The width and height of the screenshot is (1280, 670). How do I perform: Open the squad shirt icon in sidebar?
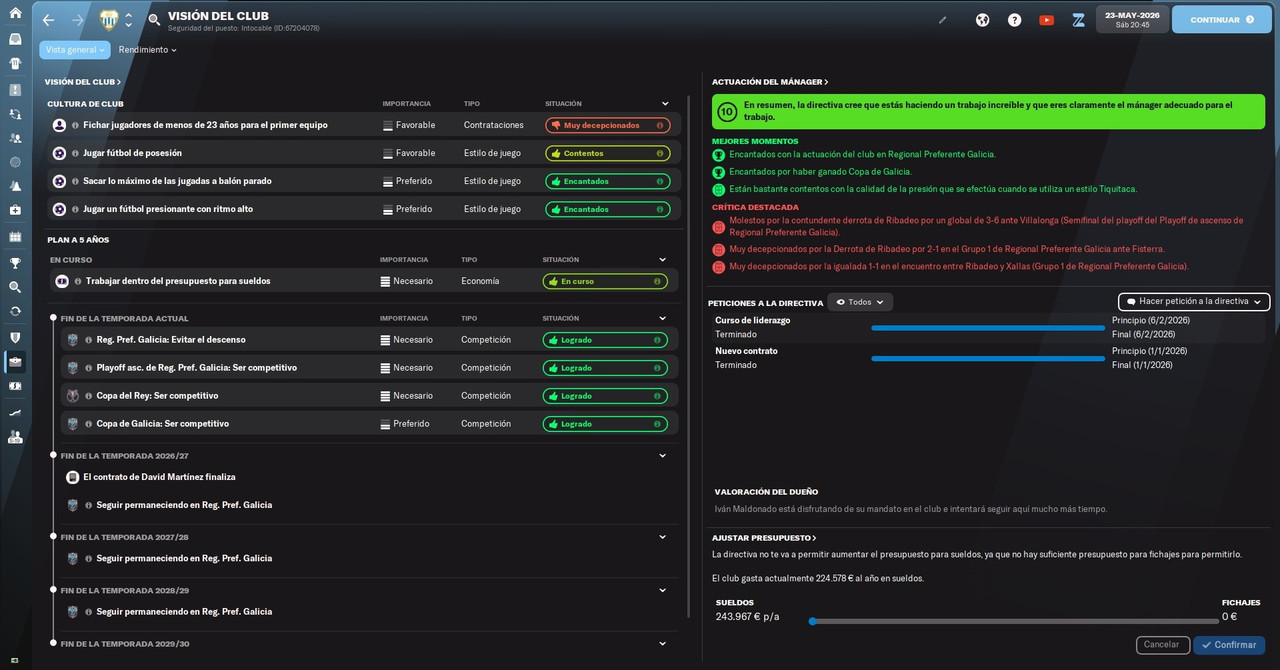pos(15,64)
